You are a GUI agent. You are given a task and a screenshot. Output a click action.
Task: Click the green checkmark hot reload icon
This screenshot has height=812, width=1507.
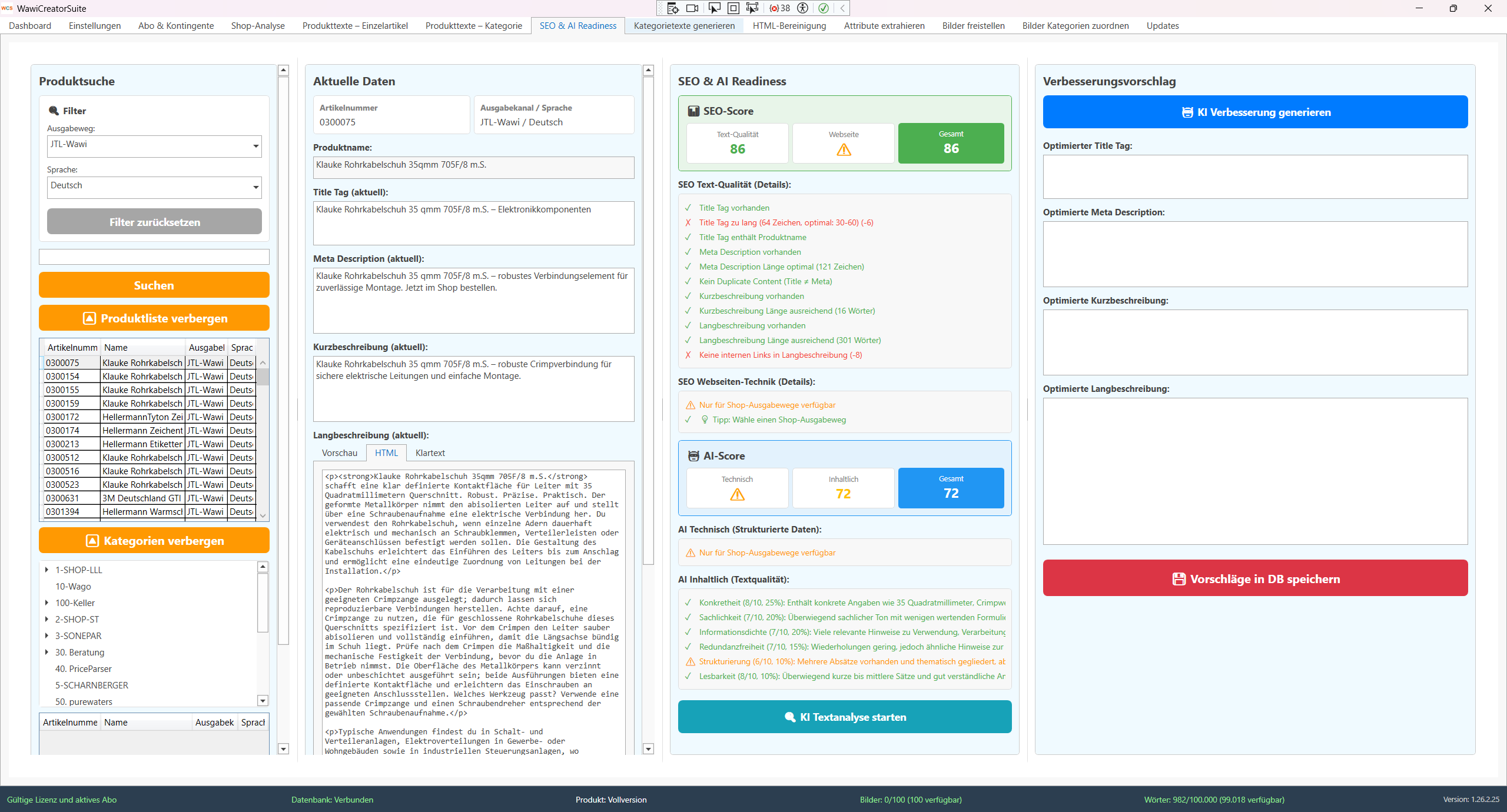(824, 8)
